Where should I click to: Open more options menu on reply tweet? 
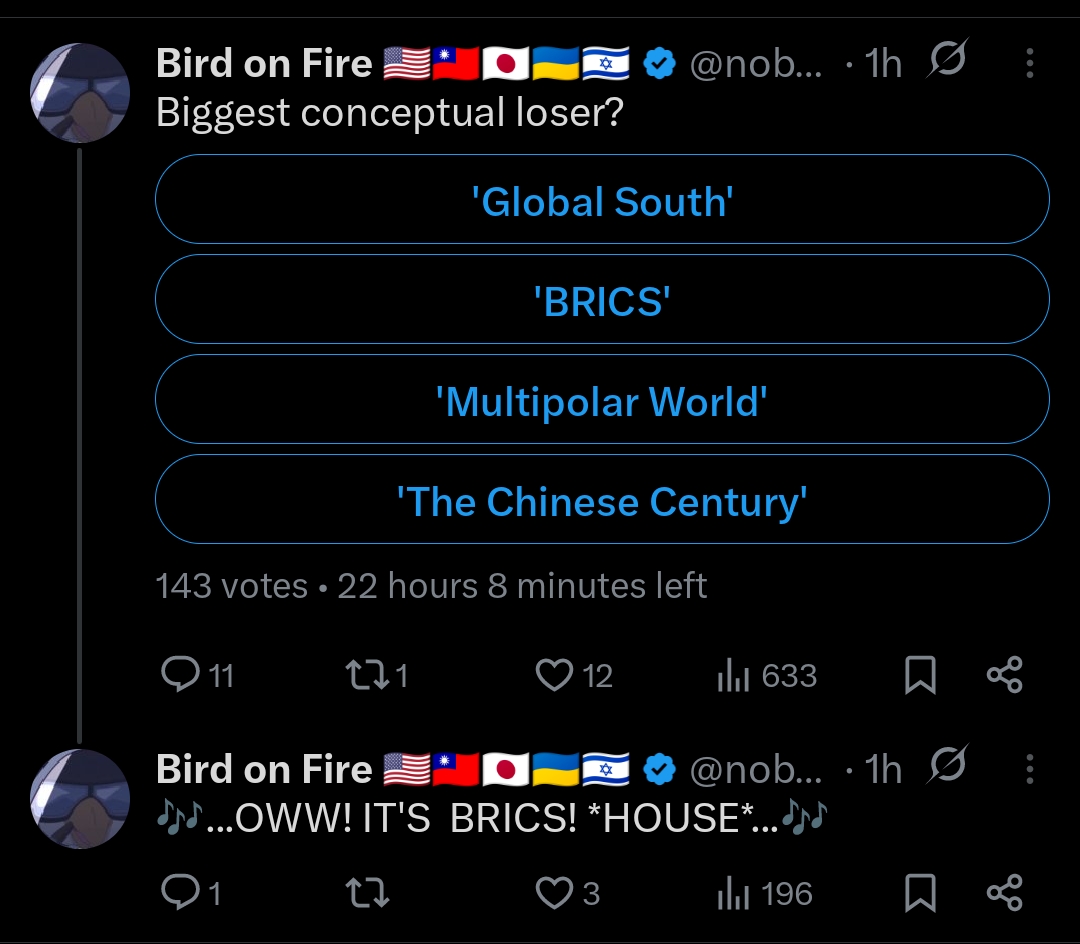point(1029,769)
